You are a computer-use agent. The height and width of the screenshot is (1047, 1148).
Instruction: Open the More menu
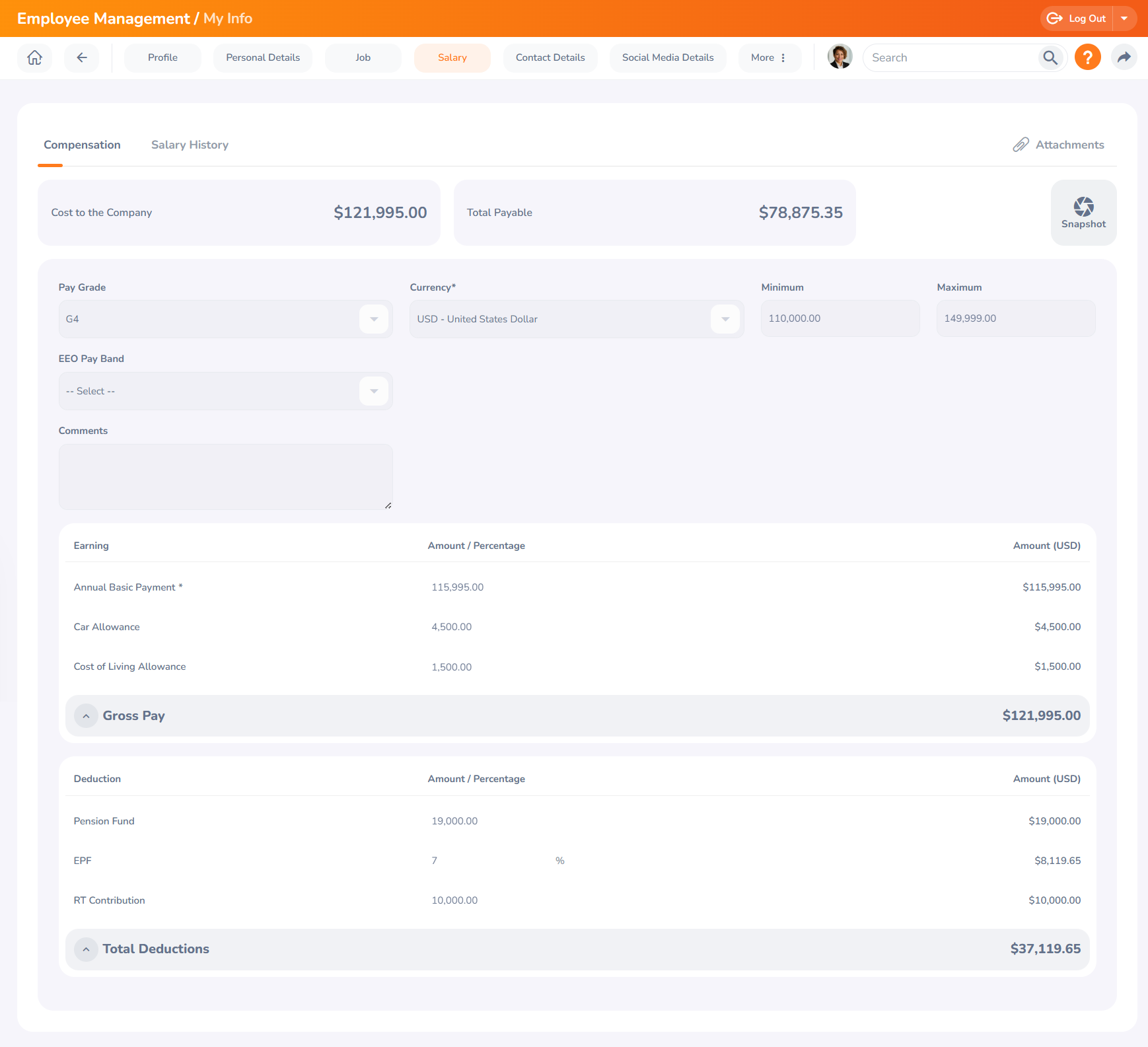coord(769,57)
